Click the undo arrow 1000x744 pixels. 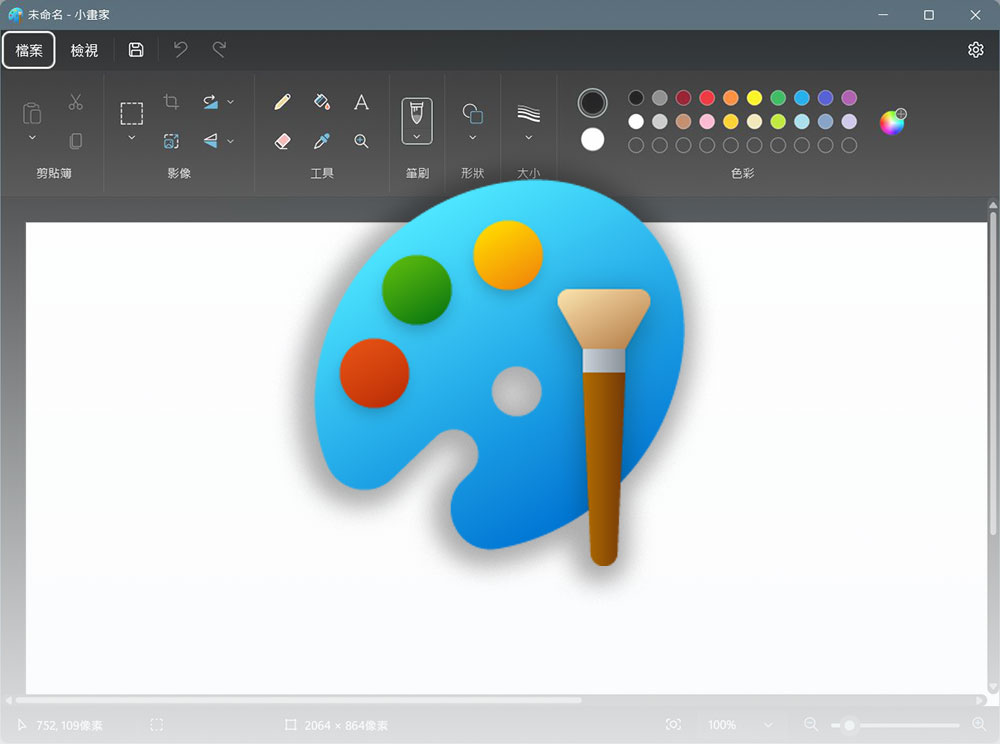(180, 50)
